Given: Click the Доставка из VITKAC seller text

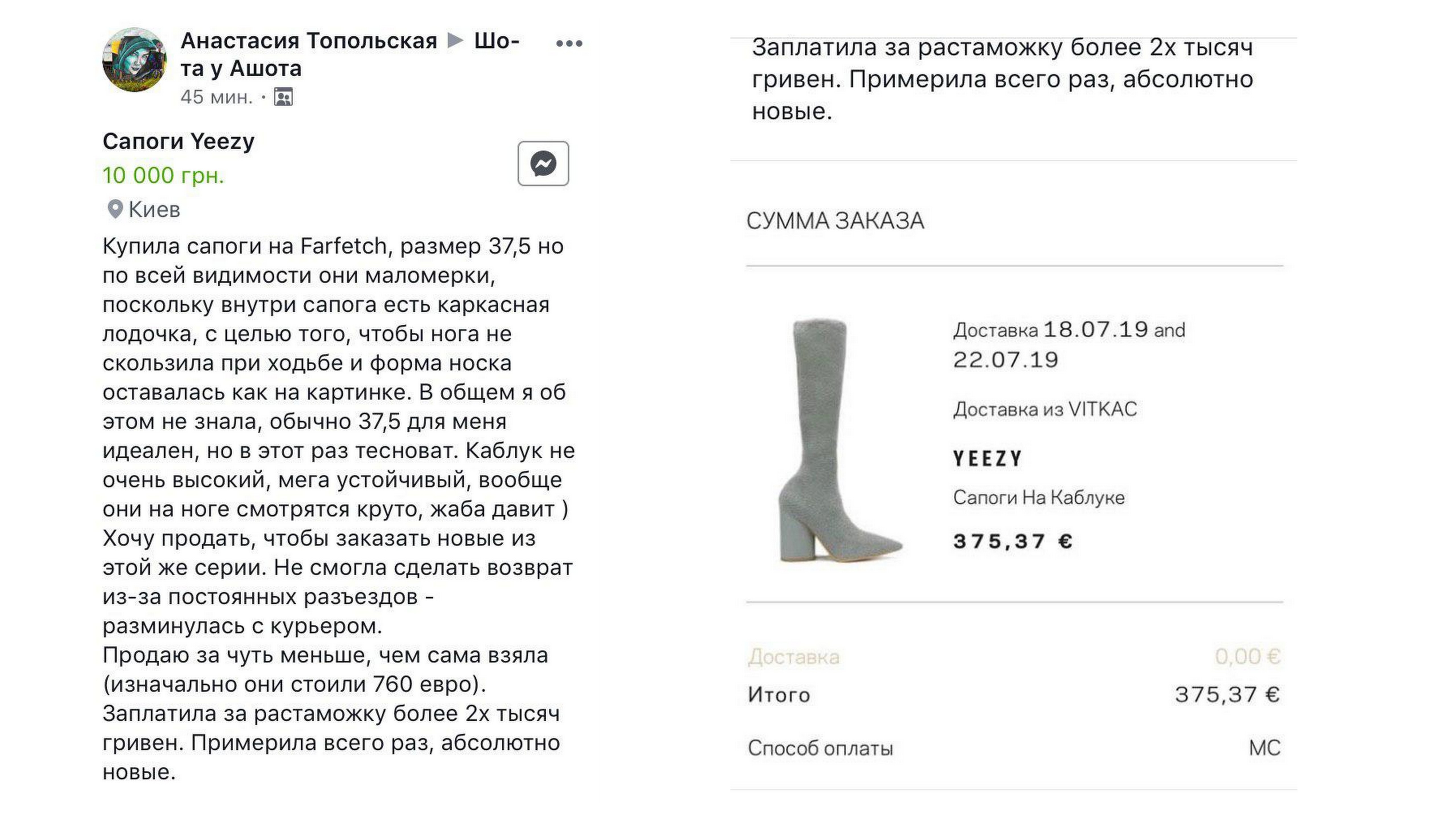Looking at the screenshot, I should point(1045,409).
